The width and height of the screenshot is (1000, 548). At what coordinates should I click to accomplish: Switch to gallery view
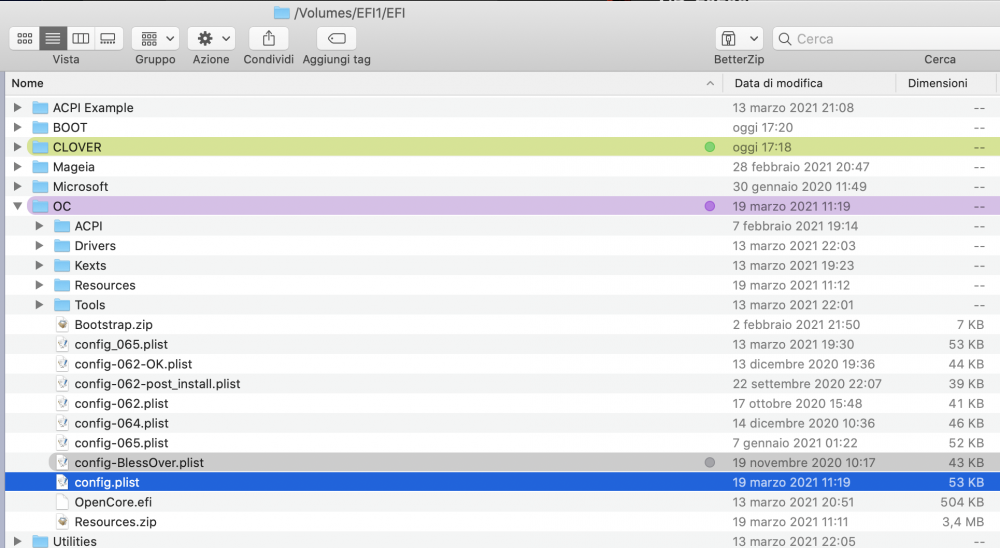point(108,39)
